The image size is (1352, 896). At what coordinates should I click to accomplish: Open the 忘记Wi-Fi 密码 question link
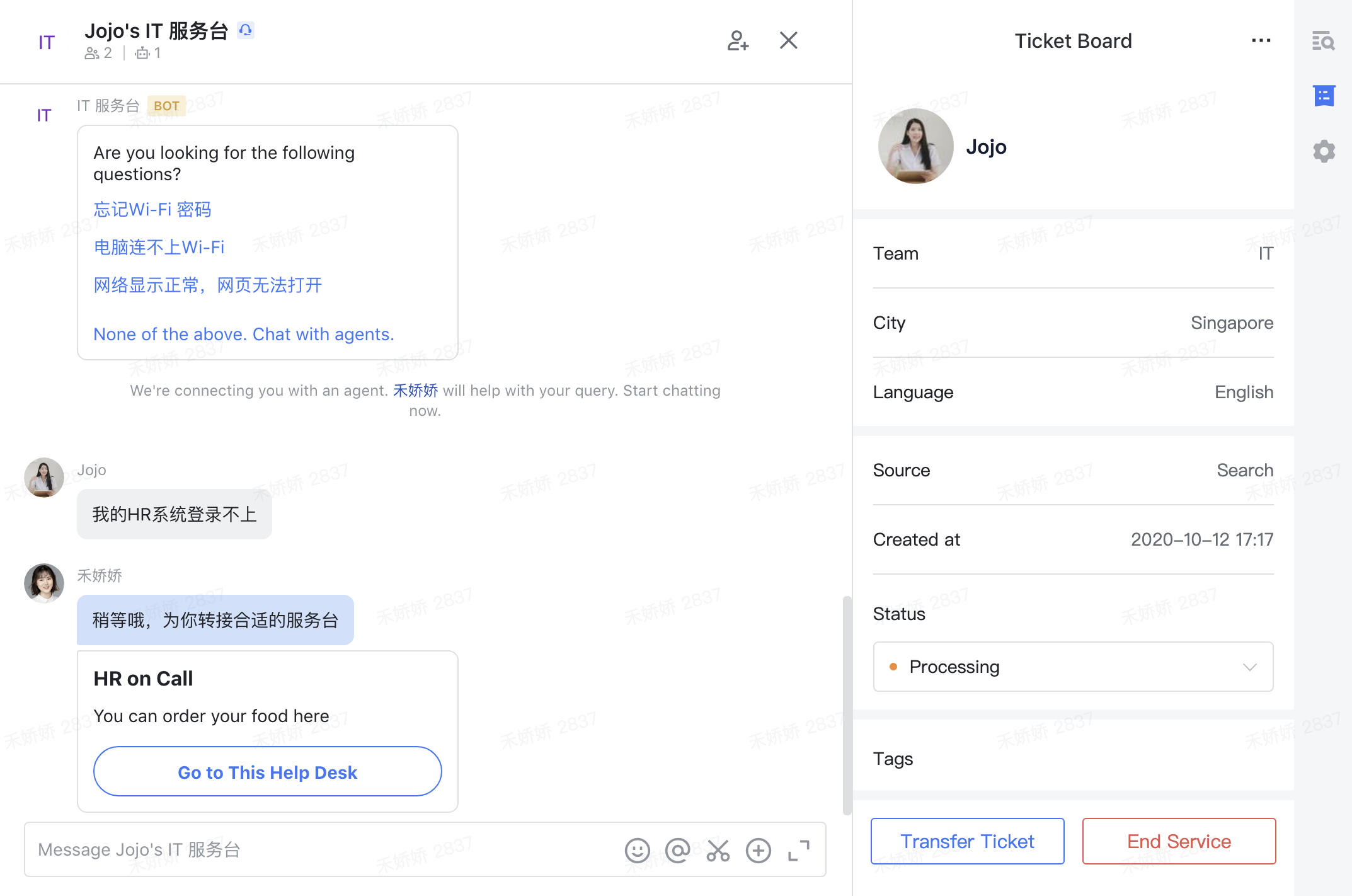[152, 209]
